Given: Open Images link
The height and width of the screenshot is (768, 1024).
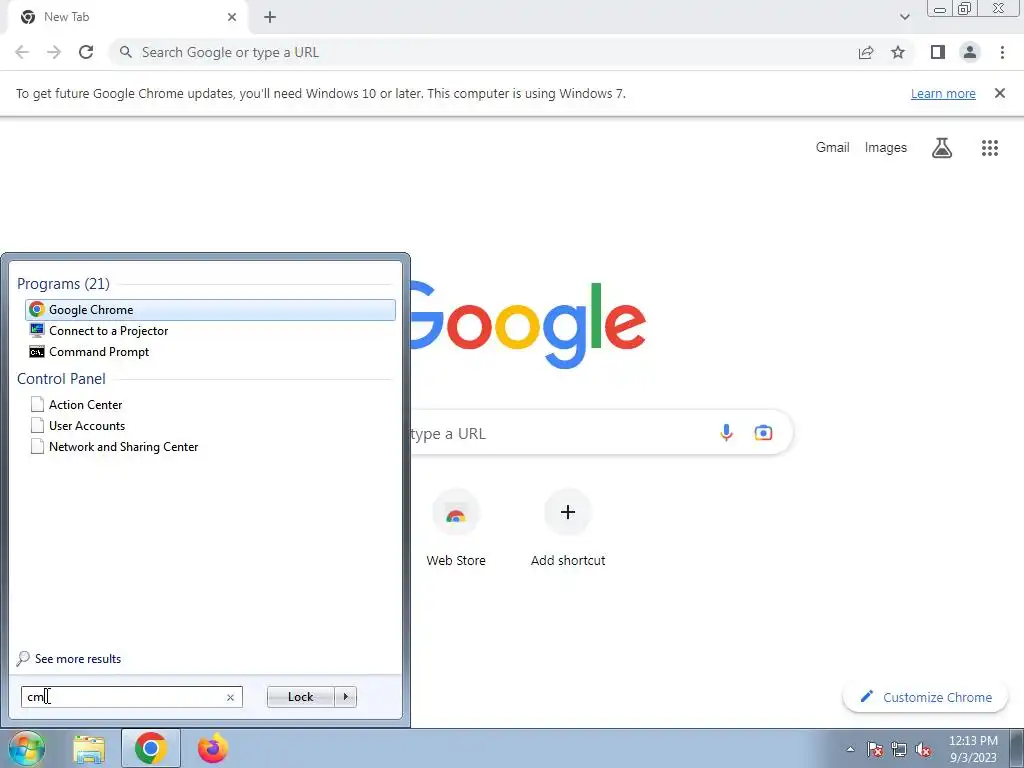Looking at the screenshot, I should 886,148.
